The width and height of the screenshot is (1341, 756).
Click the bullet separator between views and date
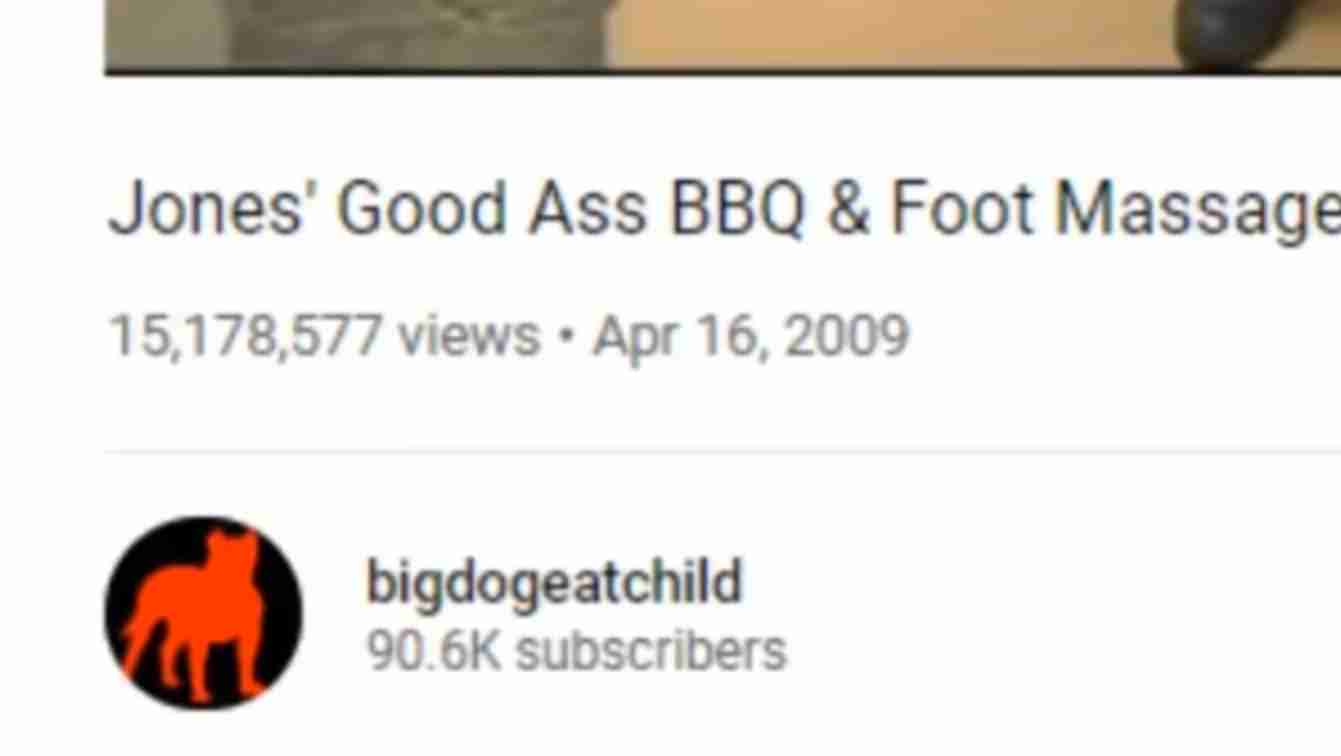pos(566,336)
